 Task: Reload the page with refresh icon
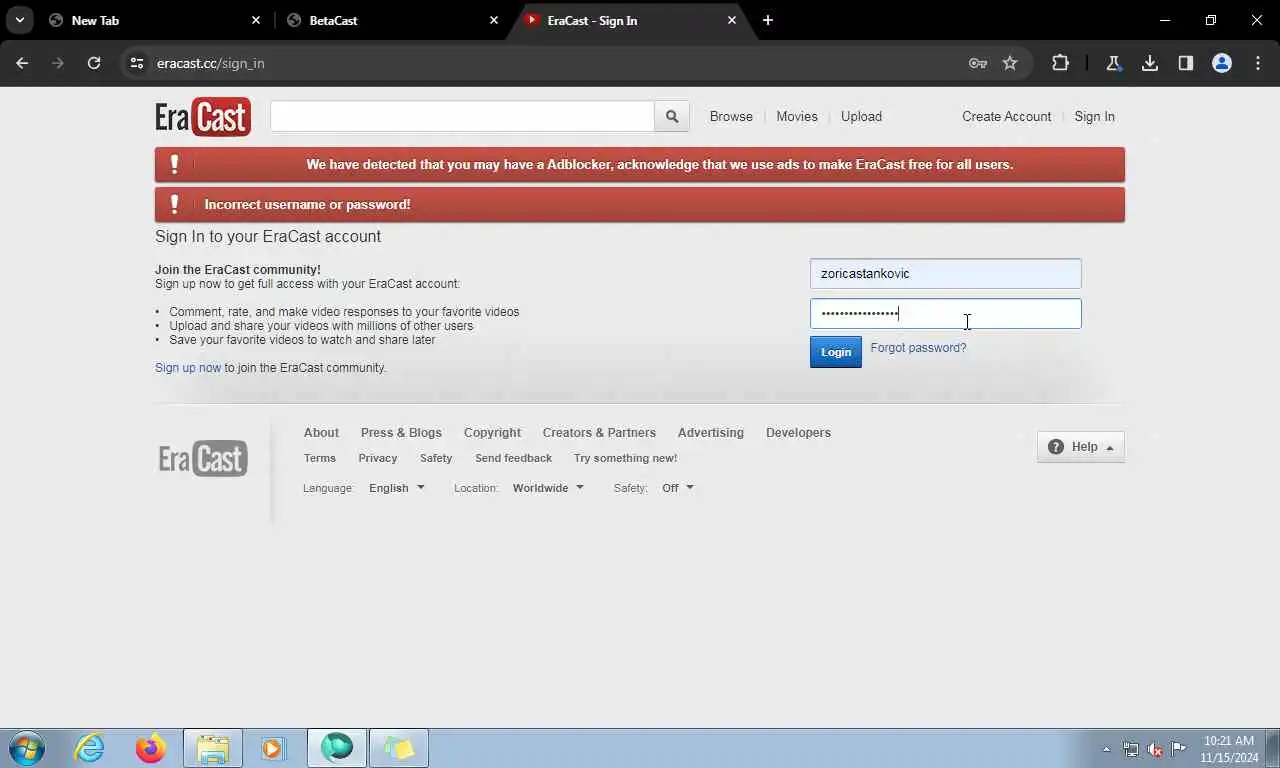[94, 63]
